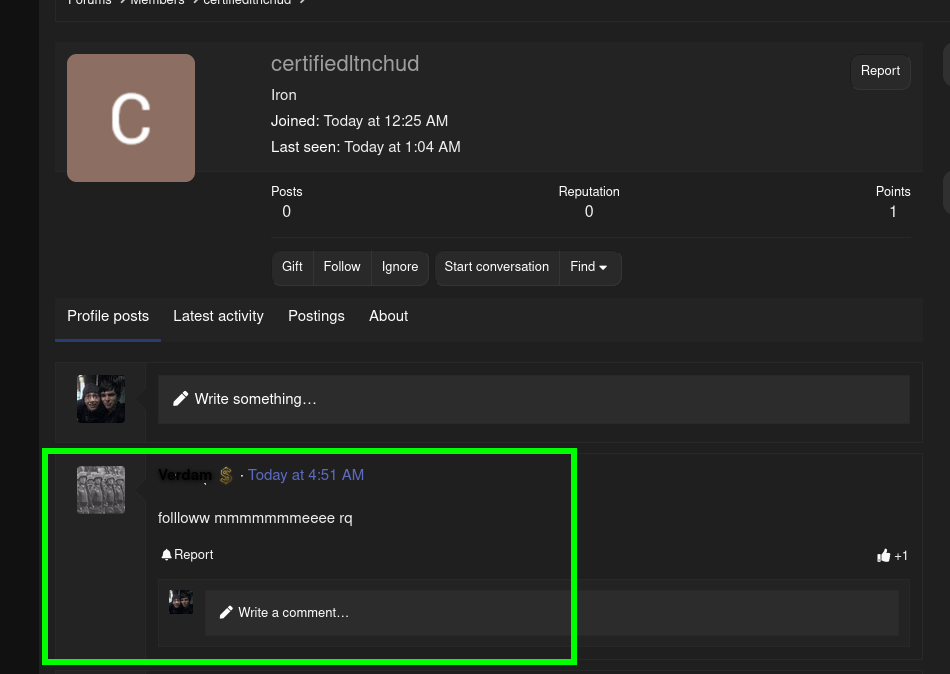Open the About tab

[388, 317]
